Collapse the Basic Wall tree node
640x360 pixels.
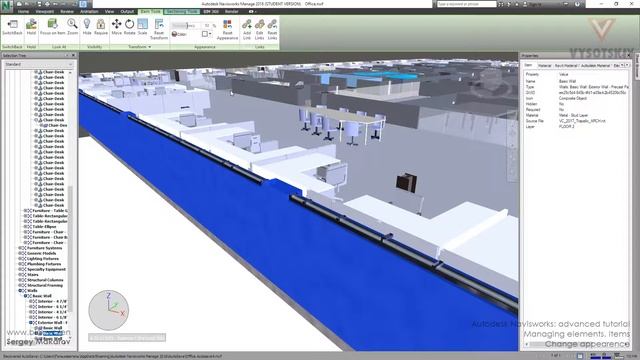(x=25, y=296)
